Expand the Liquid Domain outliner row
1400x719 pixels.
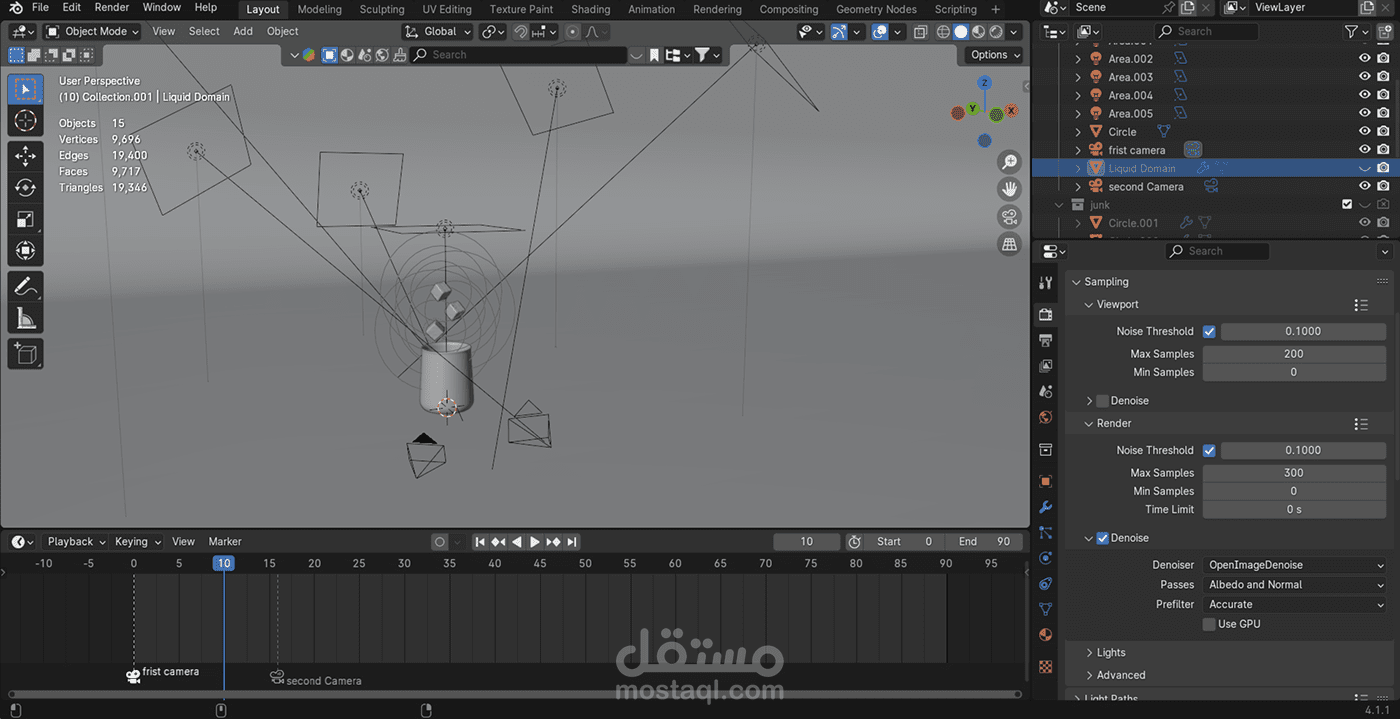point(1078,169)
